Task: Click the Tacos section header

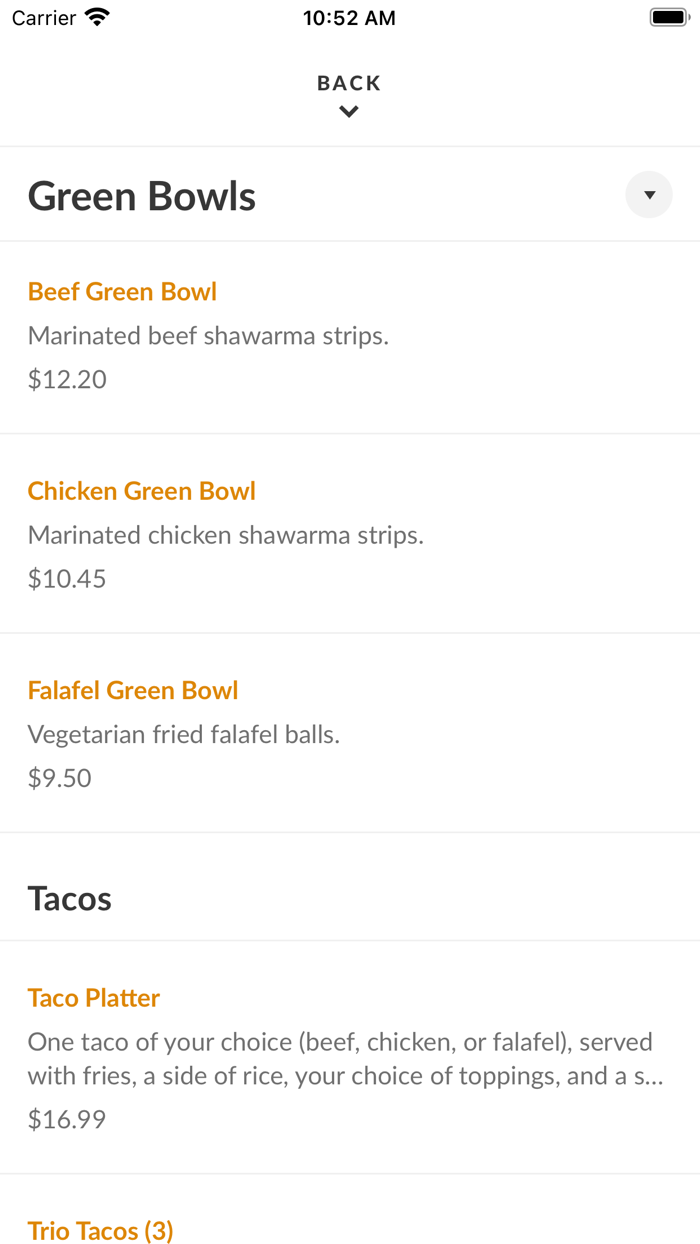Action: (x=69, y=898)
